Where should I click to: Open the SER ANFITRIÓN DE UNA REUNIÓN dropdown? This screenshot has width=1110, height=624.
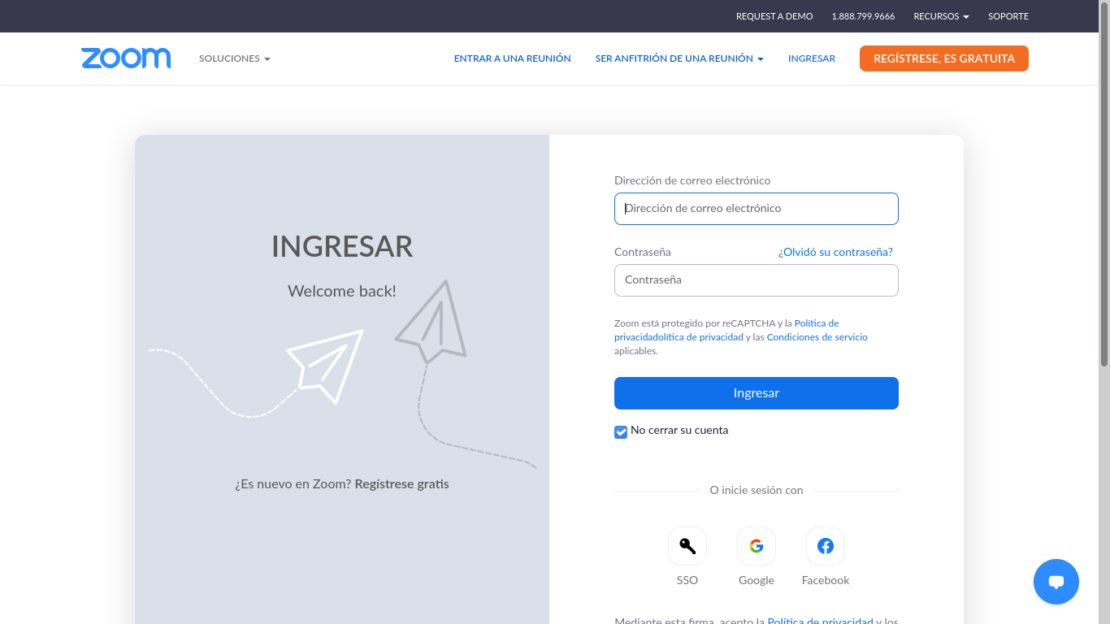pos(679,58)
